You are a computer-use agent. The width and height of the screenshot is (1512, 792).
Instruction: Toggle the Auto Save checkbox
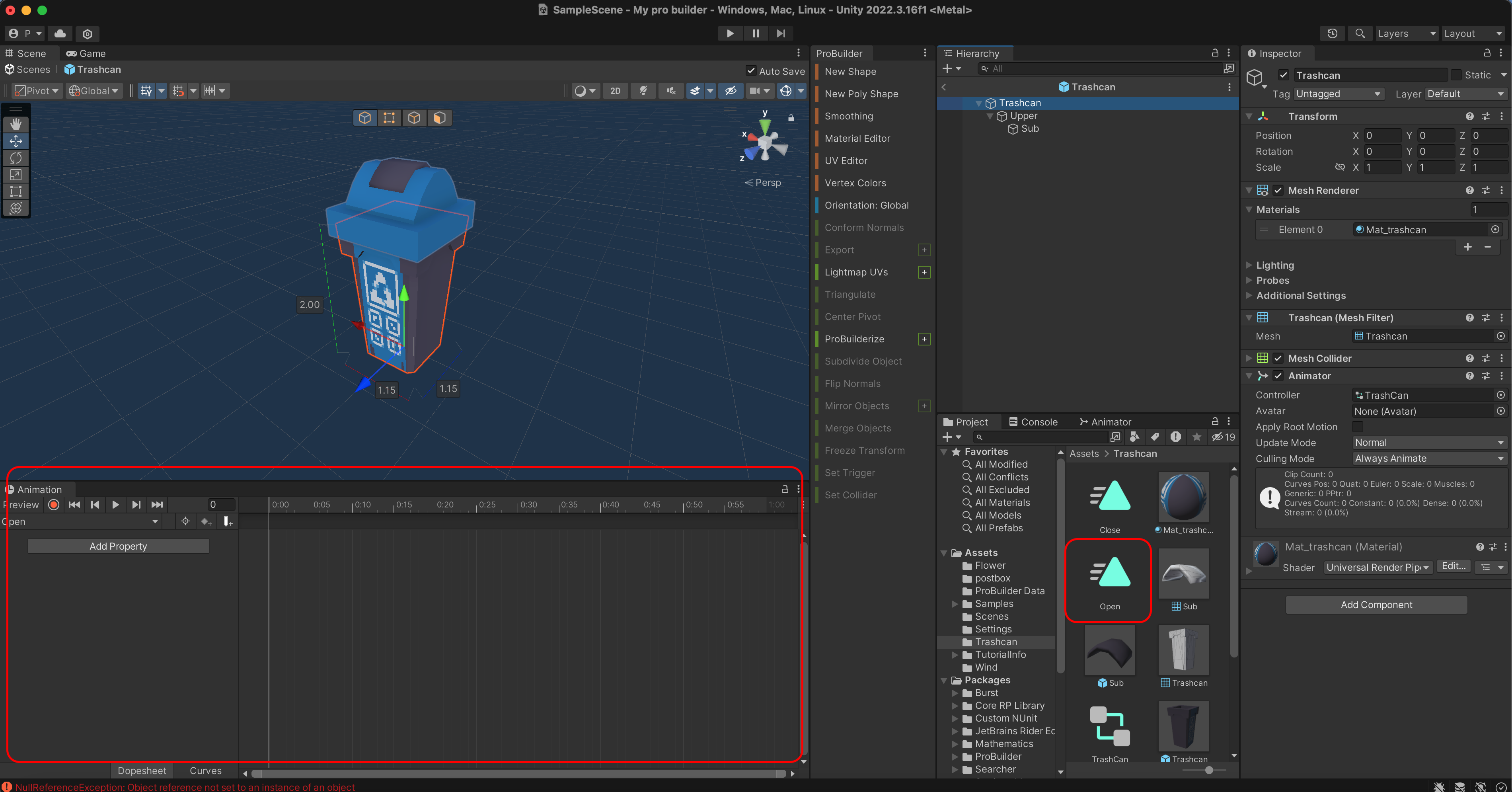(751, 71)
